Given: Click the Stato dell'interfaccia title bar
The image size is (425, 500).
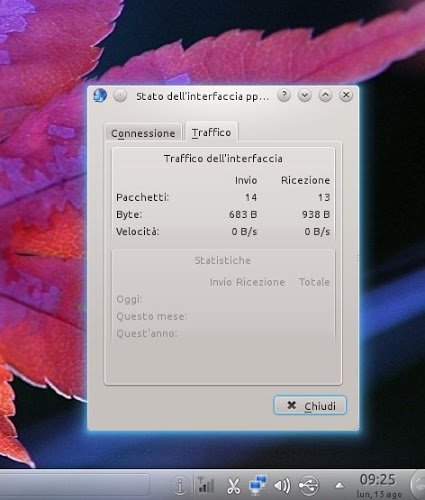Looking at the screenshot, I should click(x=202, y=96).
